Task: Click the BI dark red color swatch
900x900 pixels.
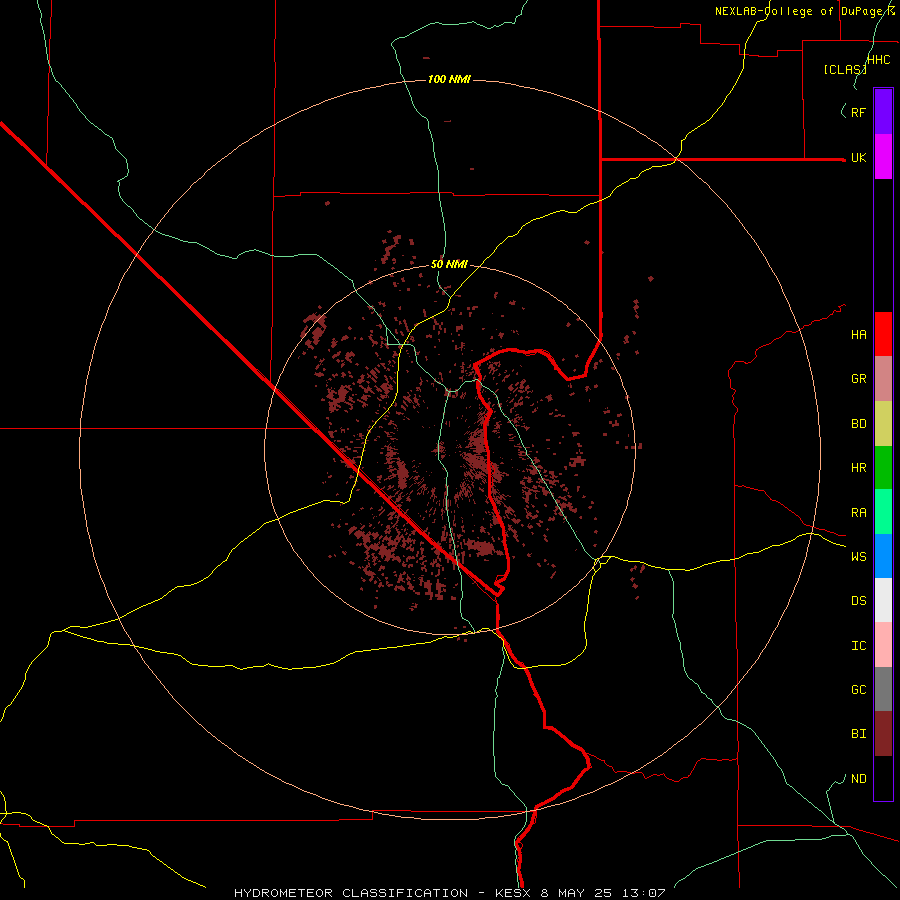Action: [x=883, y=734]
